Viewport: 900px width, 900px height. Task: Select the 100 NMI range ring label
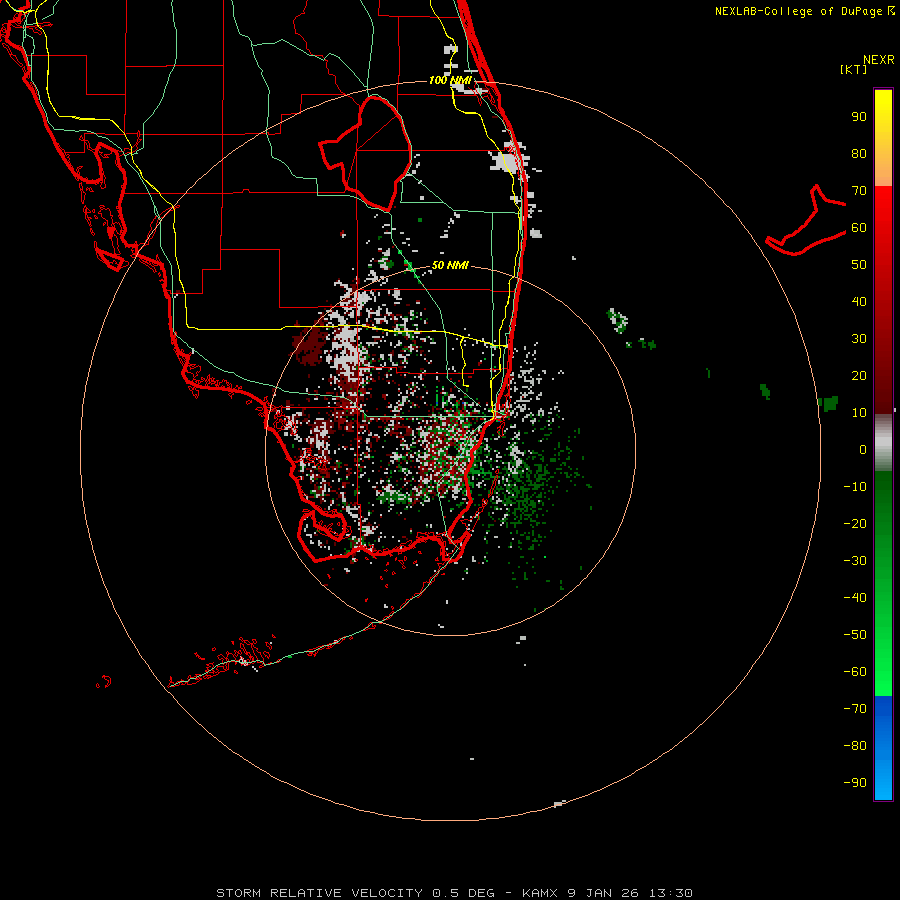click(x=450, y=80)
